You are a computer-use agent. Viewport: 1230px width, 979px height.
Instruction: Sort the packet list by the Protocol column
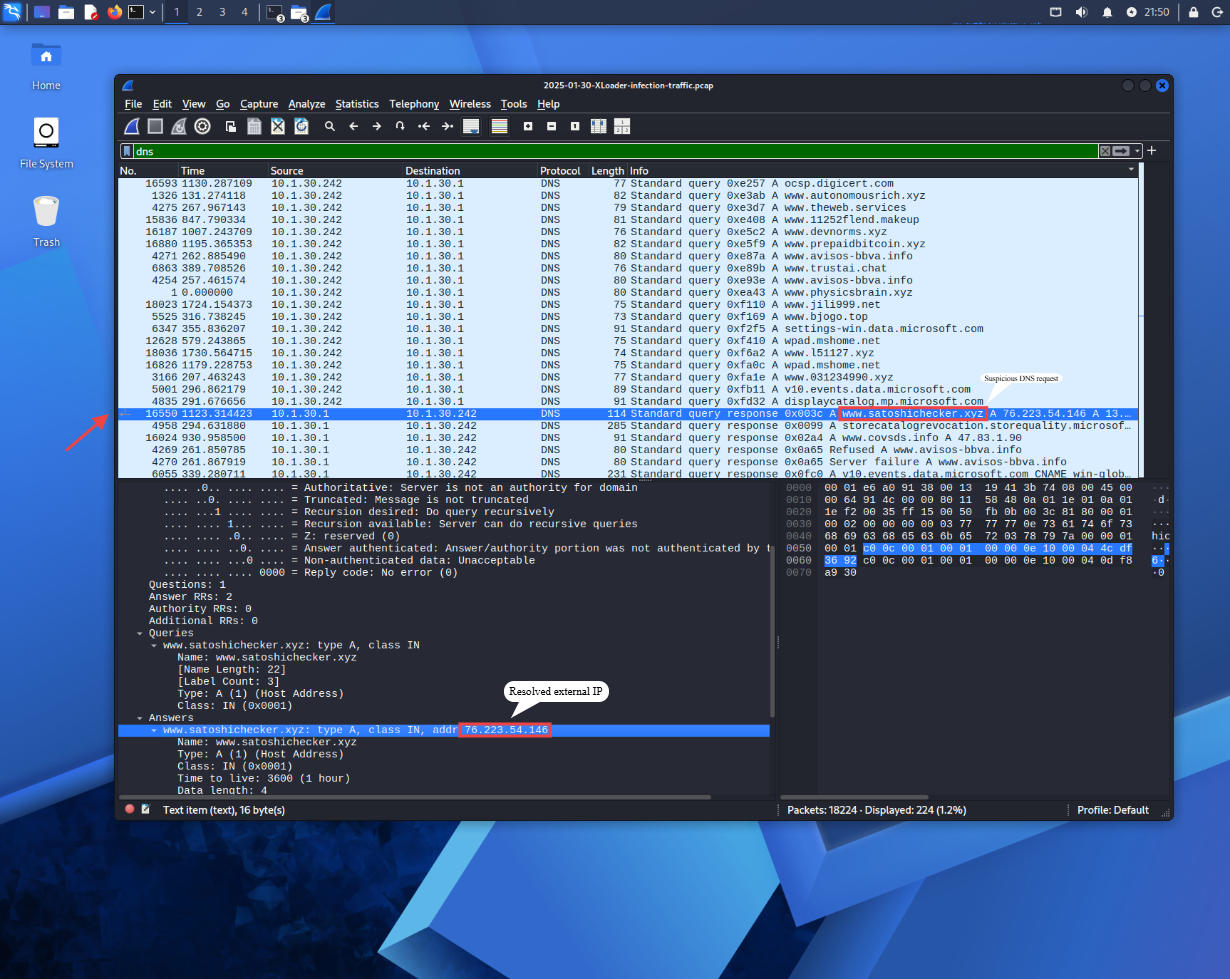(x=563, y=171)
